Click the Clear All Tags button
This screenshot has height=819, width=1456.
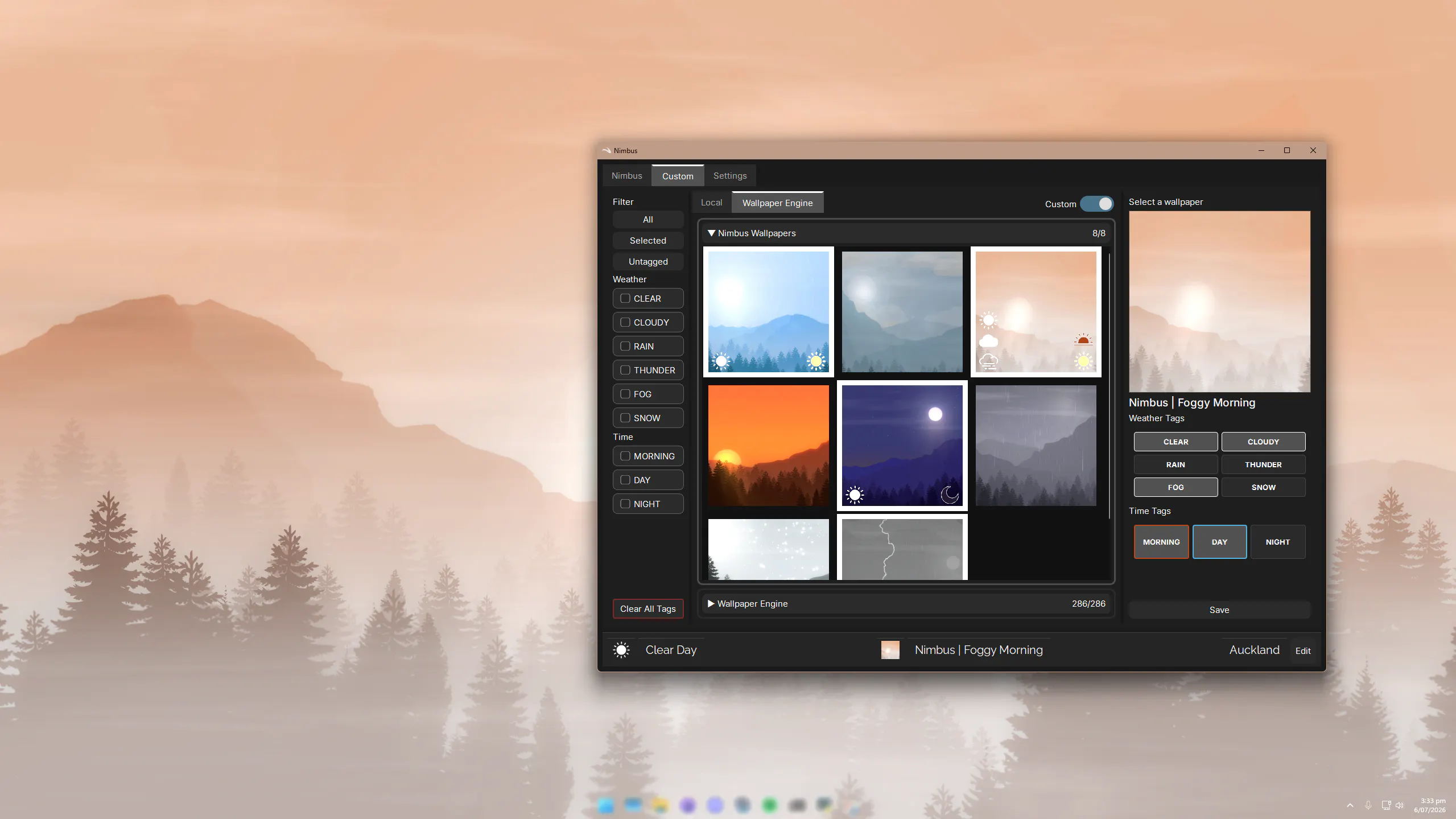click(x=647, y=608)
